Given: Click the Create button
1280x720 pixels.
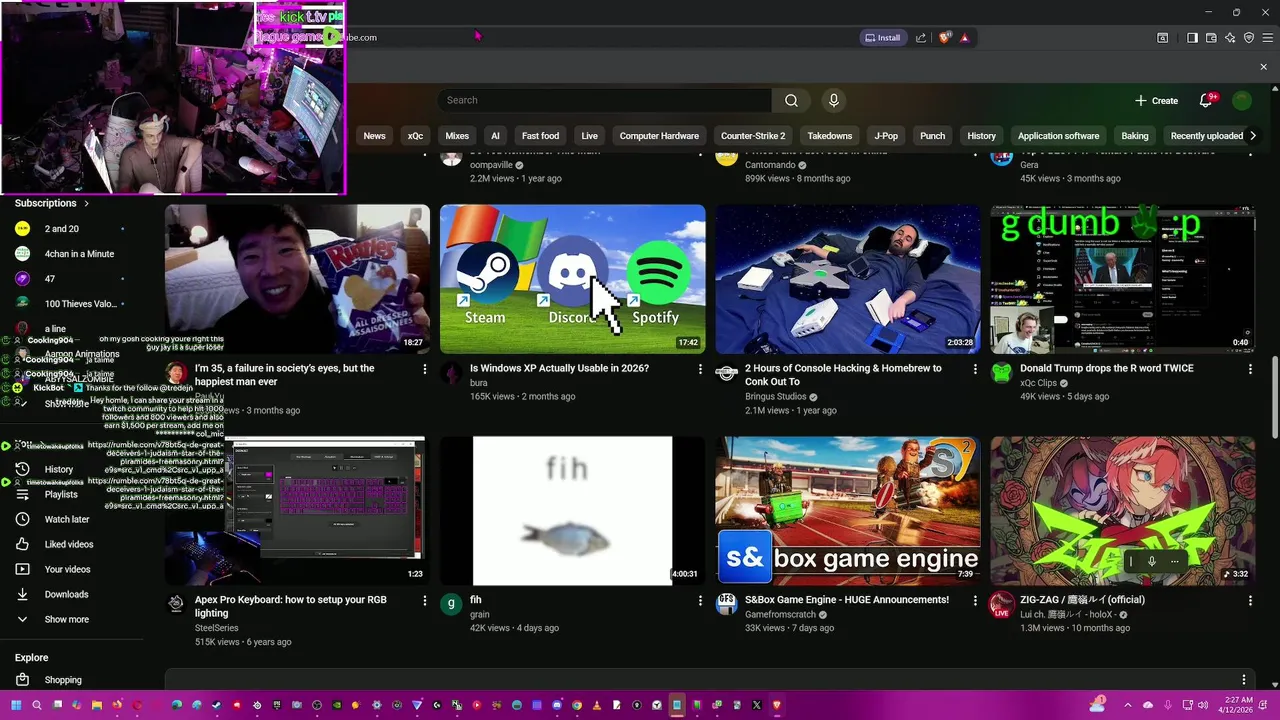Looking at the screenshot, I should coord(1157,100).
